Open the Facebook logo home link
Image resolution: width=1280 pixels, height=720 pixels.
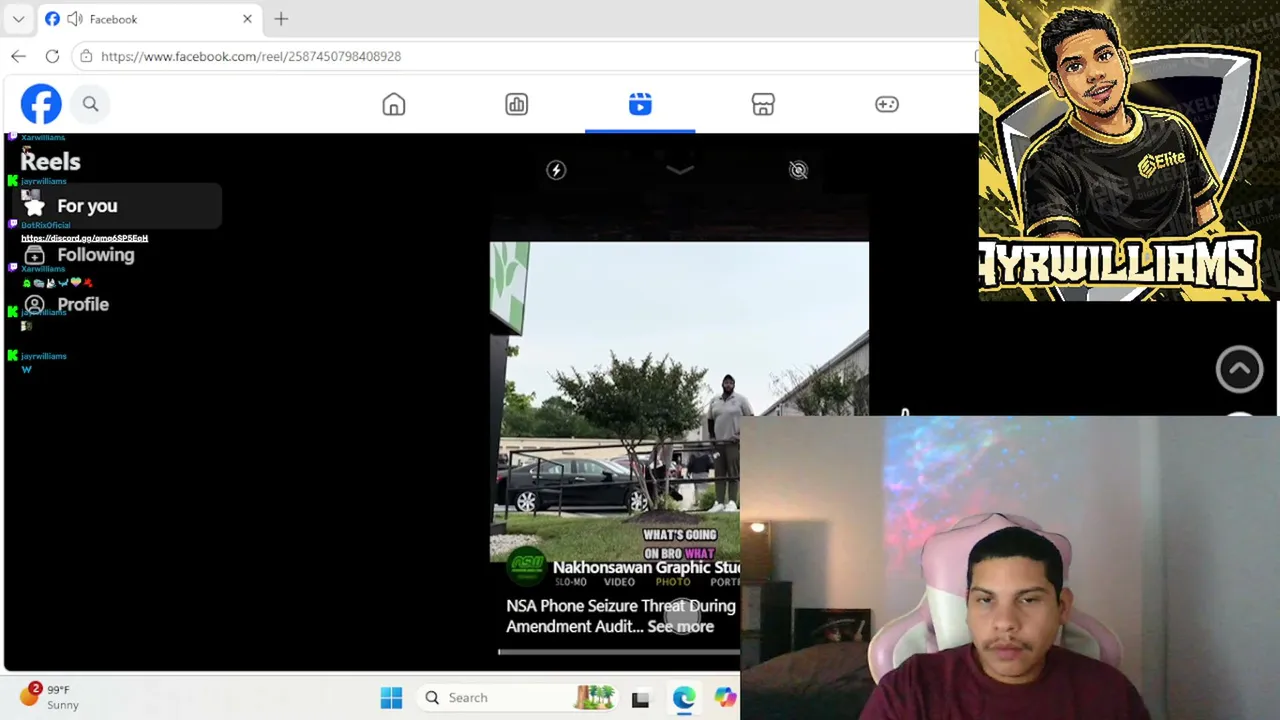point(41,104)
